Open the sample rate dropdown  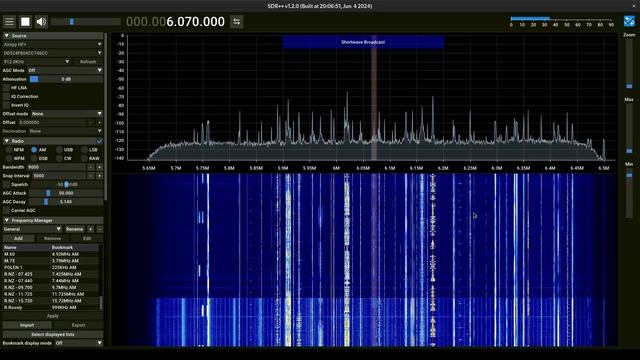click(37, 62)
